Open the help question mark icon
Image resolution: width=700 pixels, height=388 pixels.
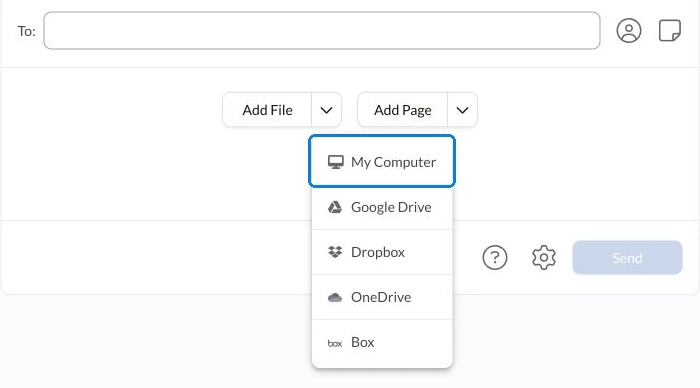click(x=495, y=258)
